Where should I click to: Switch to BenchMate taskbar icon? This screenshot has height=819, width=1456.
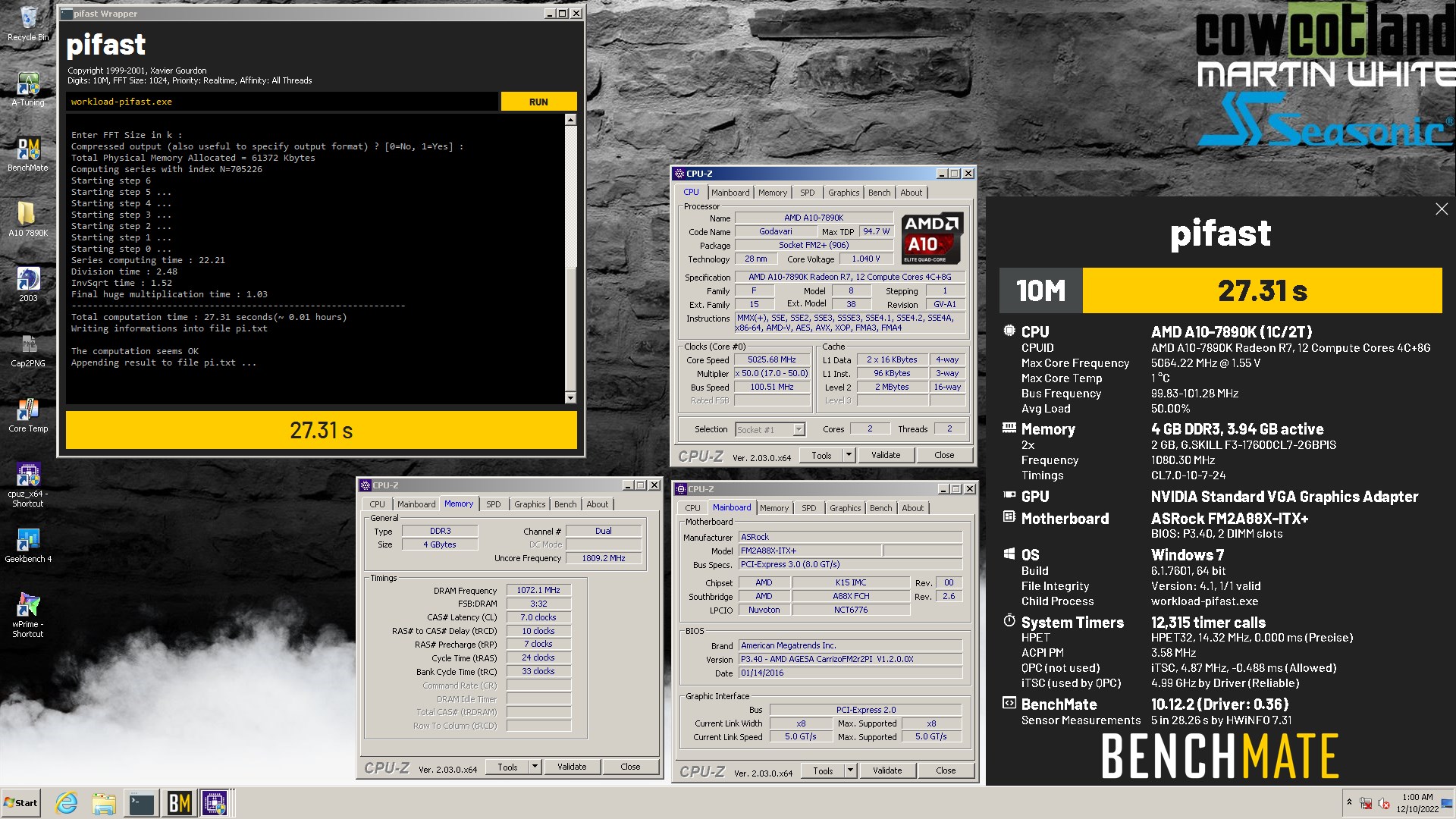click(x=179, y=803)
